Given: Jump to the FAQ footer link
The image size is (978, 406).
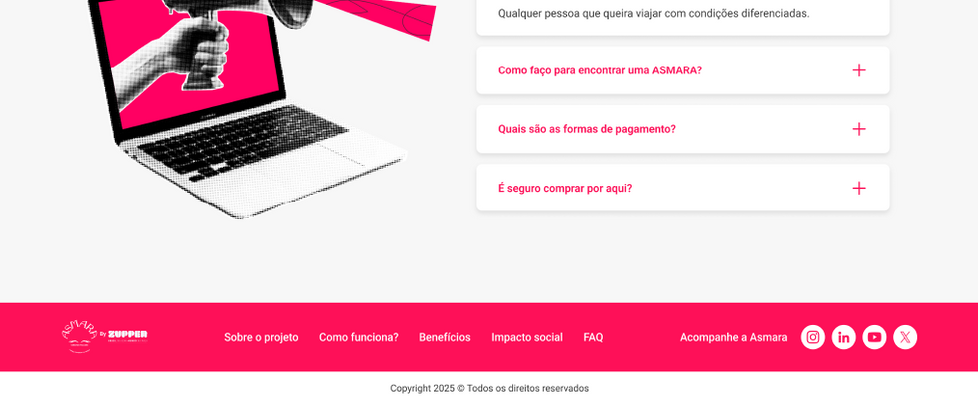Looking at the screenshot, I should pyautogui.click(x=593, y=337).
